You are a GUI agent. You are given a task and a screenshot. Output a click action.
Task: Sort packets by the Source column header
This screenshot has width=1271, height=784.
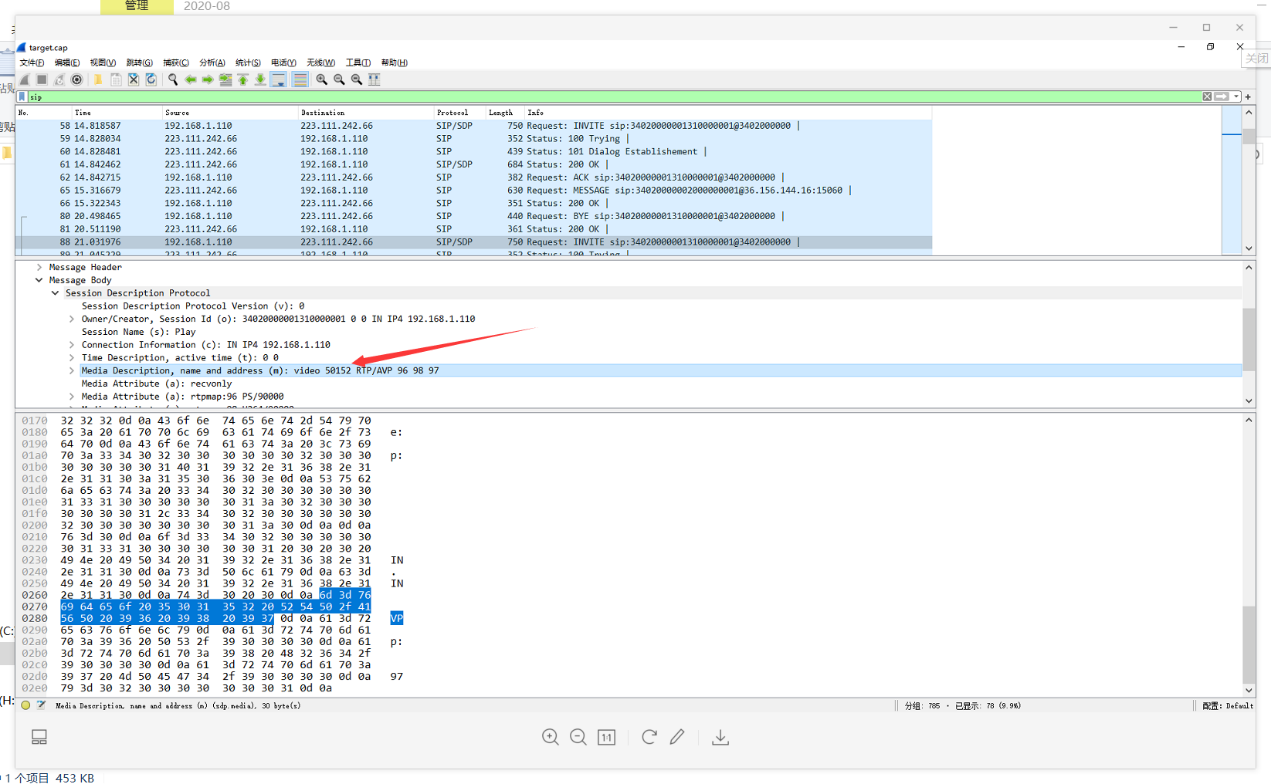pos(230,113)
